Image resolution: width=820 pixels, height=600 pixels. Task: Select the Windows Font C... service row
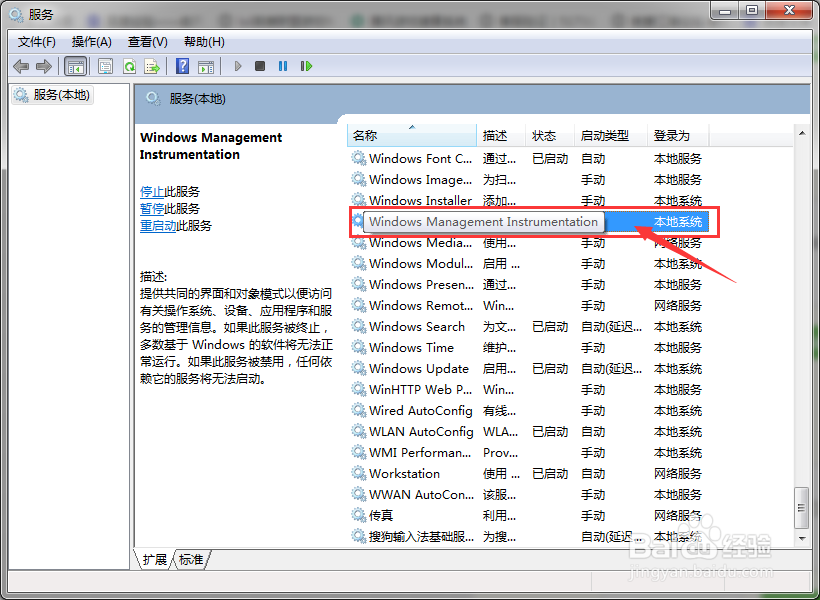click(x=527, y=159)
